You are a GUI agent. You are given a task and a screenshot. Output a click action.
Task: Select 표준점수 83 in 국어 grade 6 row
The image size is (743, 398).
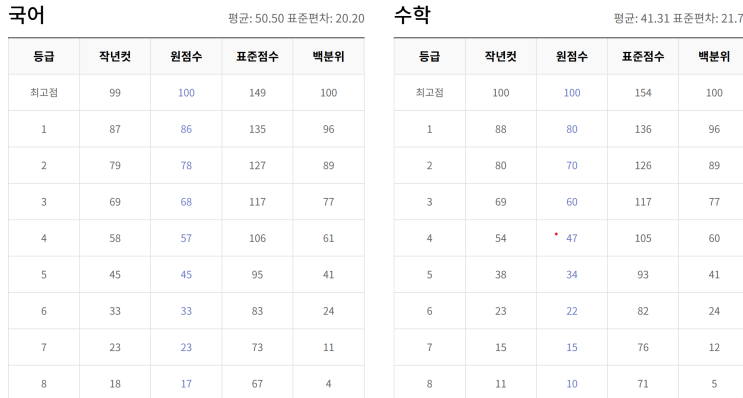[x=257, y=311]
